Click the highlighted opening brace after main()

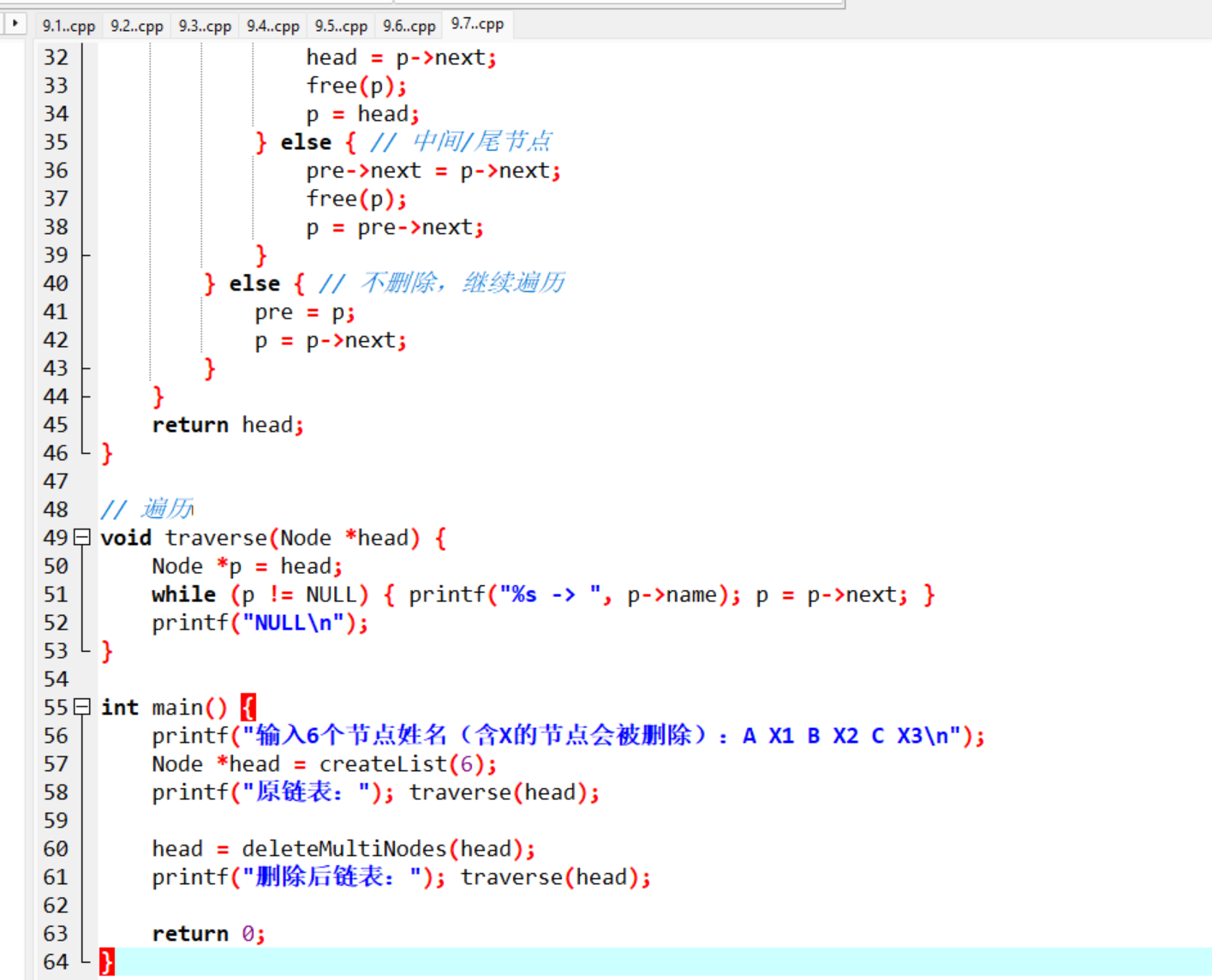(248, 708)
